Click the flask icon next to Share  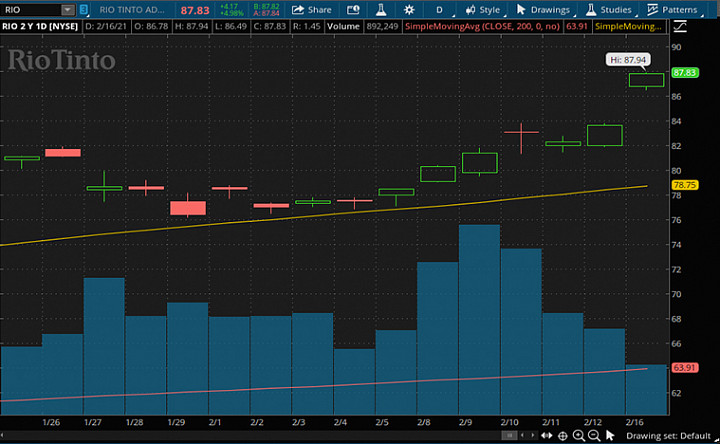tap(381, 10)
